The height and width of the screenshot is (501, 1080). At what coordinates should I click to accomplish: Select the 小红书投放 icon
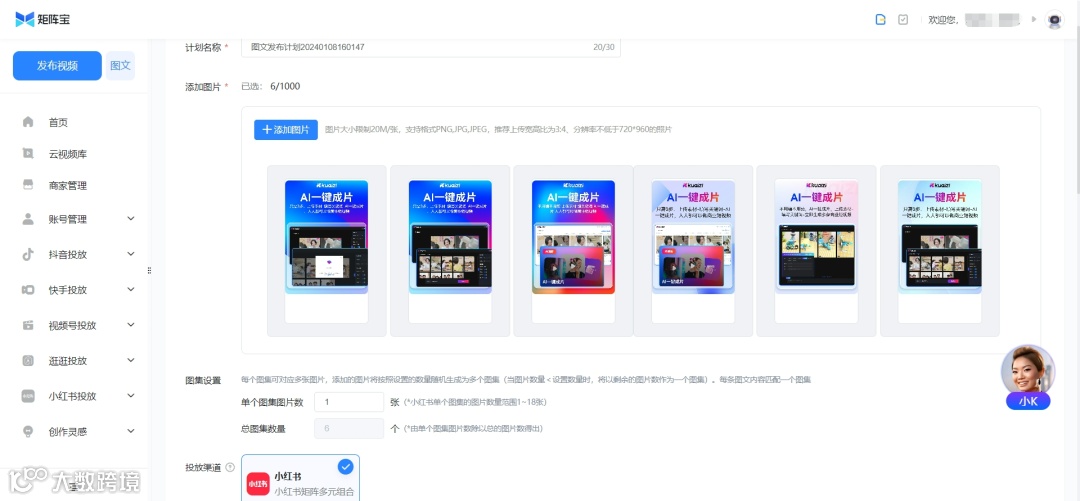click(28, 396)
